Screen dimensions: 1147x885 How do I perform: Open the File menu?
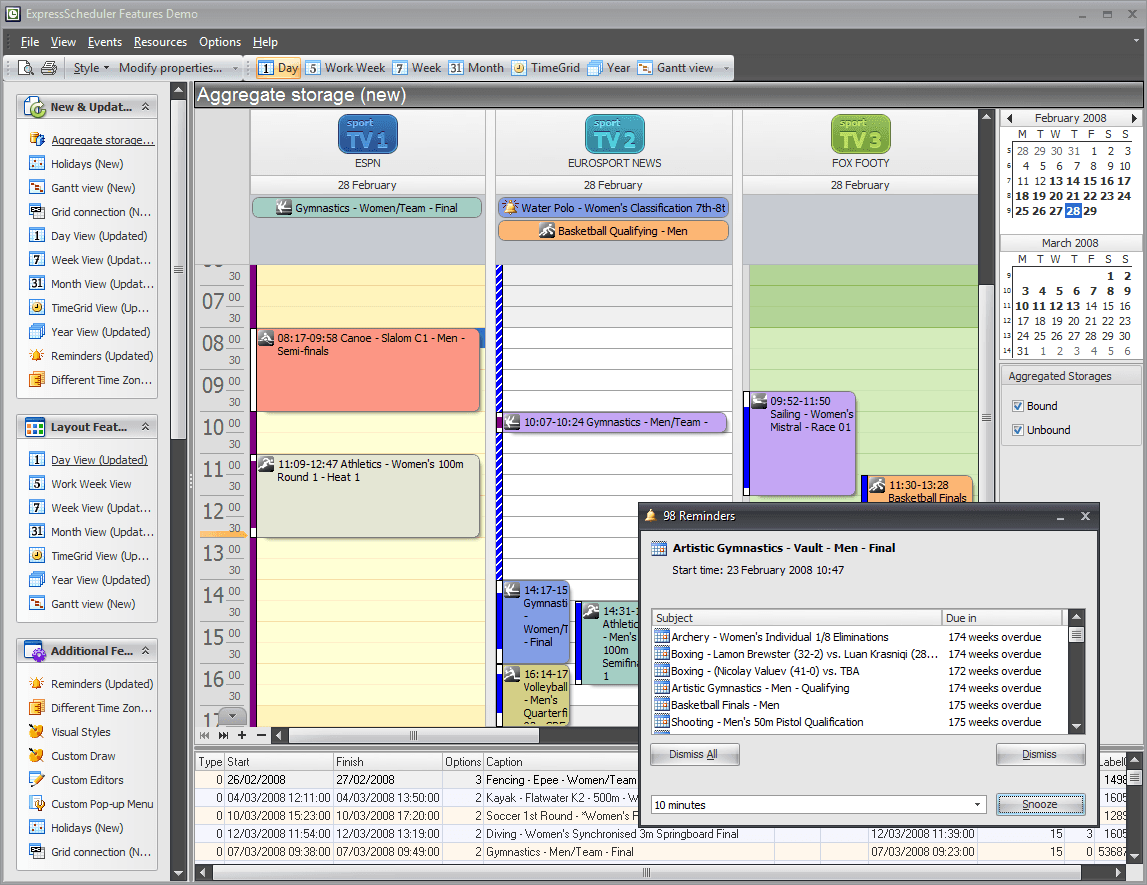30,42
